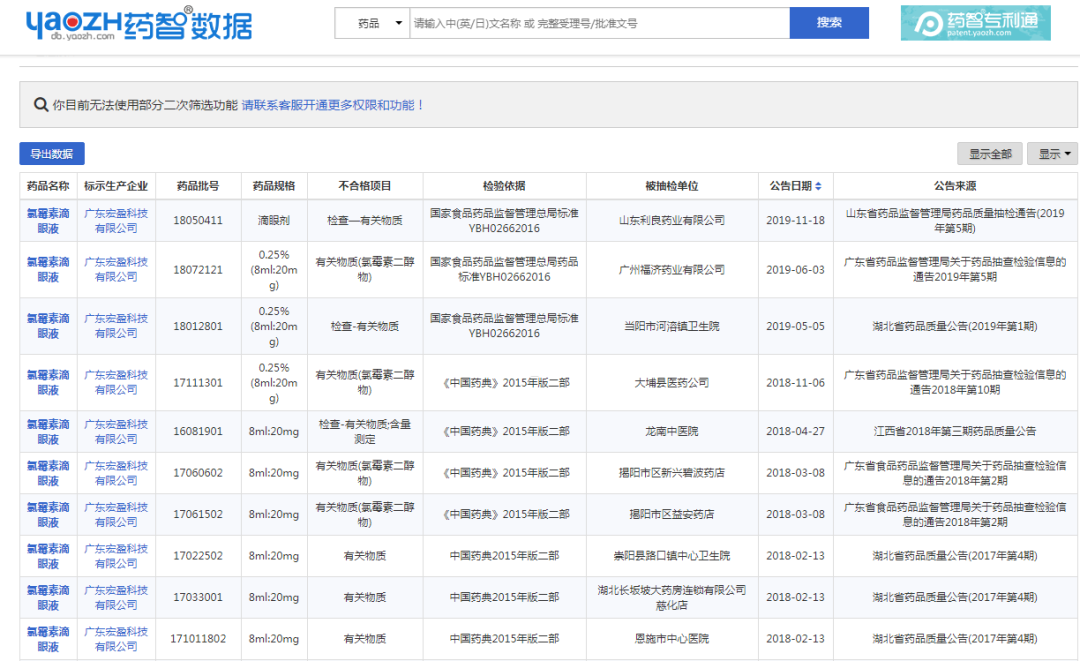Click the 导出数据 export button
This screenshot has height=661, width=1080.
click(52, 154)
